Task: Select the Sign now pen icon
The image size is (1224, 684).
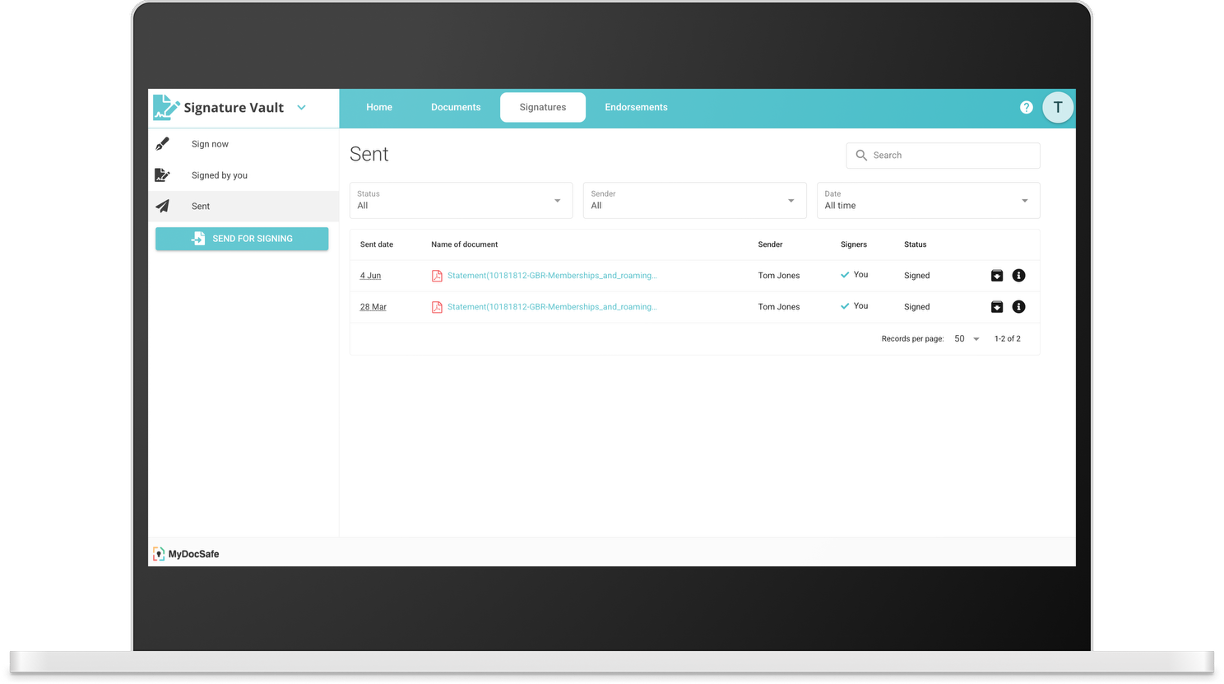Action: click(x=163, y=143)
